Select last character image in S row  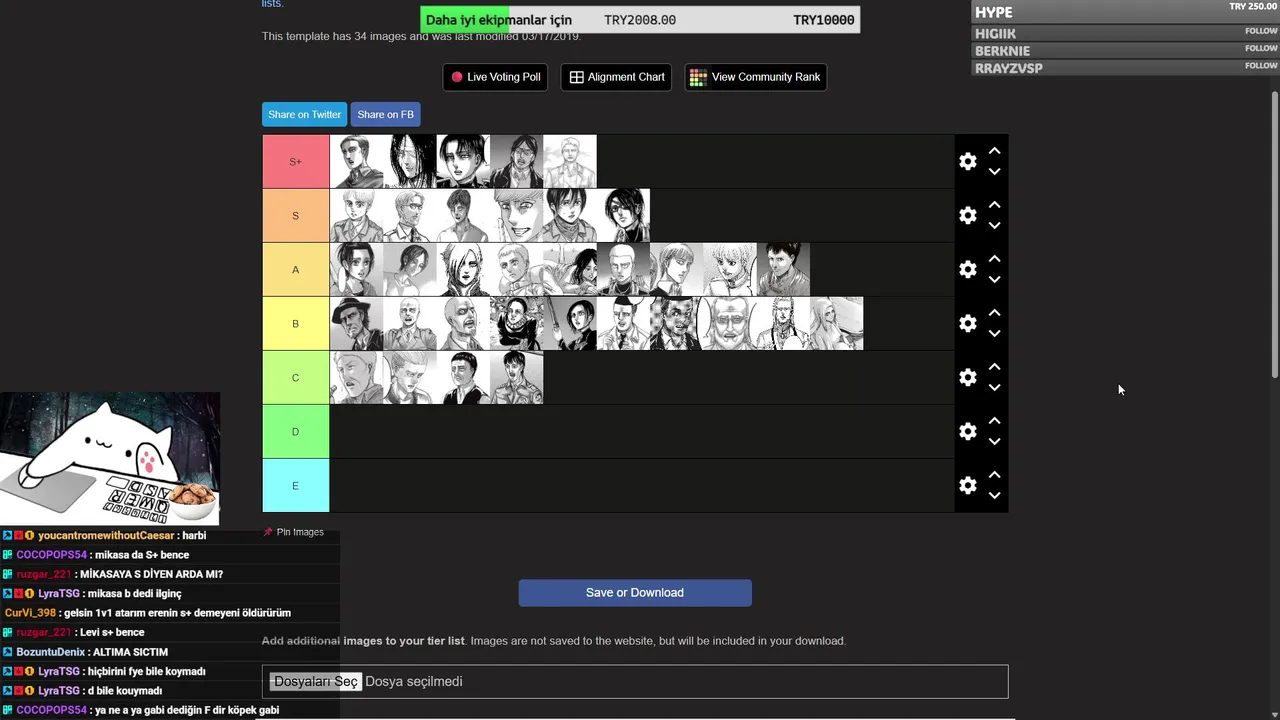pyautogui.click(x=623, y=215)
